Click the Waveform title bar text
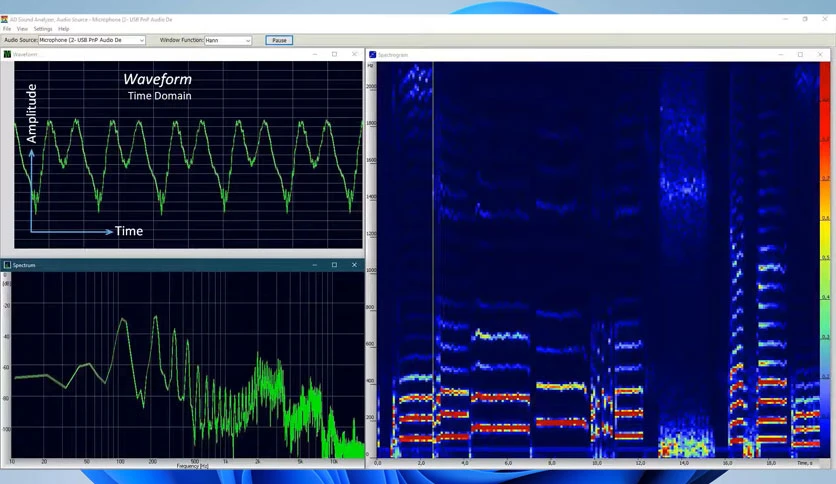The height and width of the screenshot is (484, 836). click(25, 54)
